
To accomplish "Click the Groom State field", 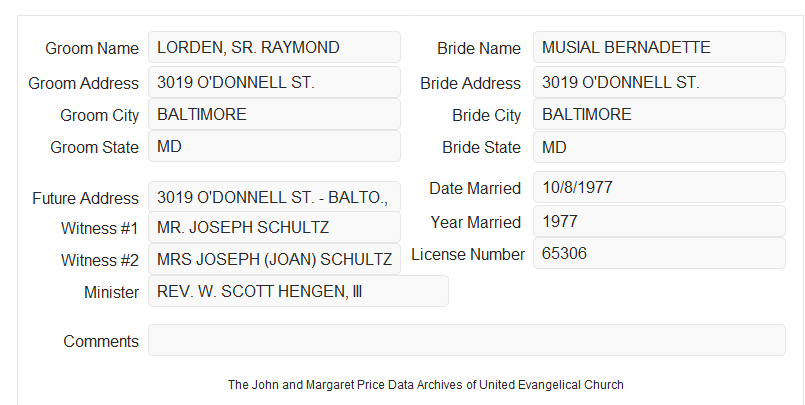I will click(x=274, y=146).
